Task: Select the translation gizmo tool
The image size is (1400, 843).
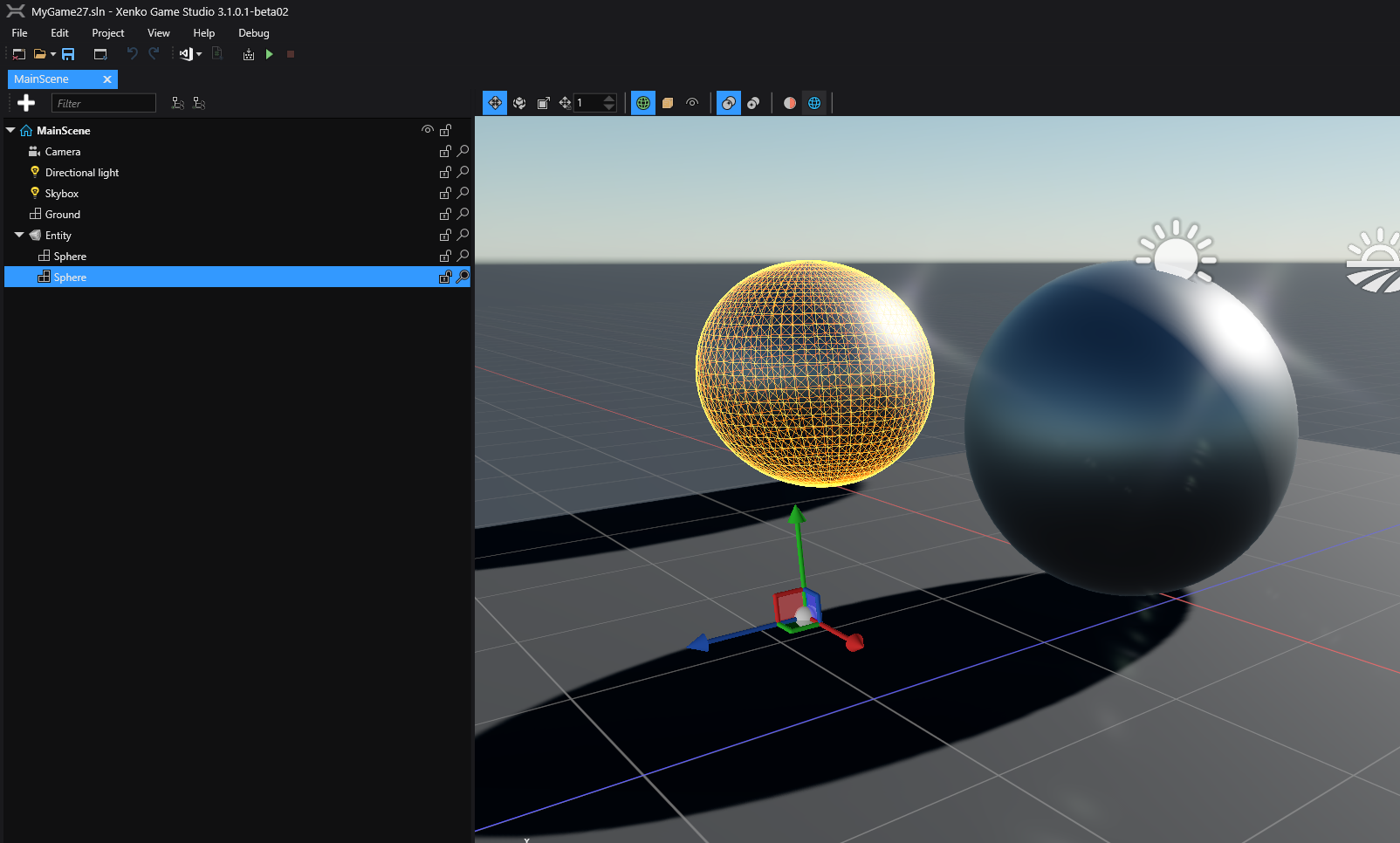Action: [x=495, y=103]
